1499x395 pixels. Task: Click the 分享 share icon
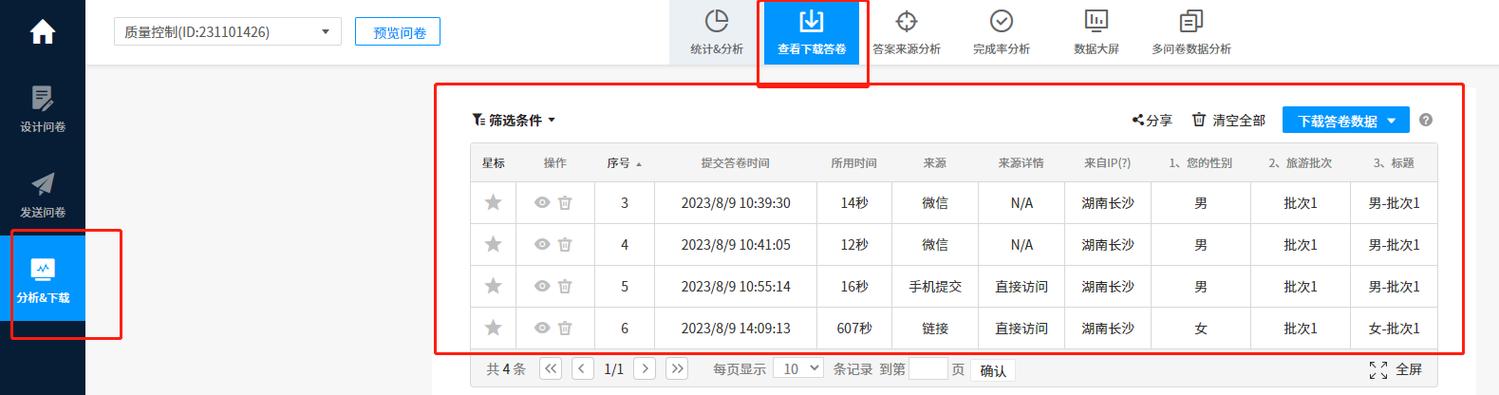(x=1152, y=120)
